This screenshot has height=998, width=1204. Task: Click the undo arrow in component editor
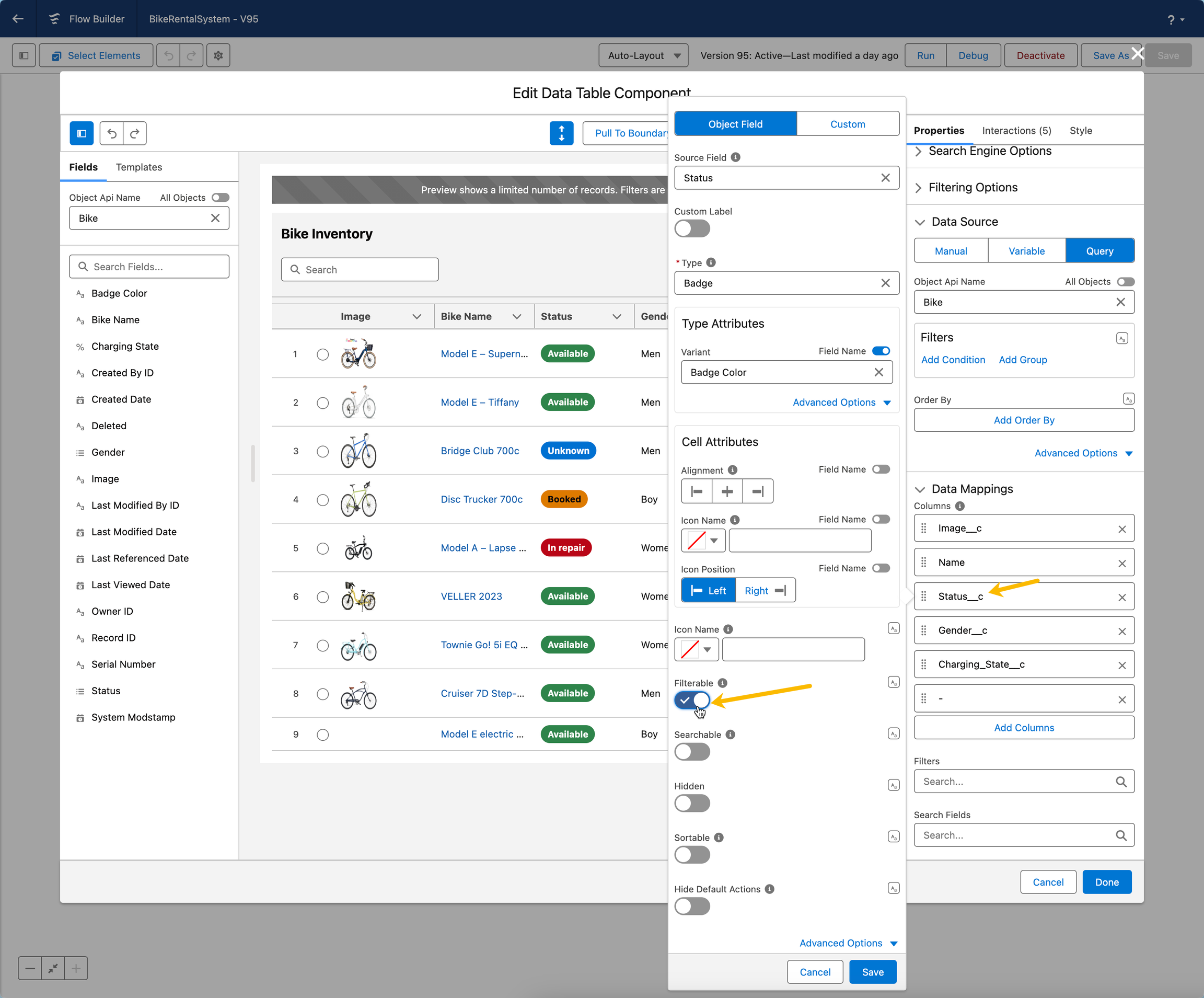coord(112,133)
